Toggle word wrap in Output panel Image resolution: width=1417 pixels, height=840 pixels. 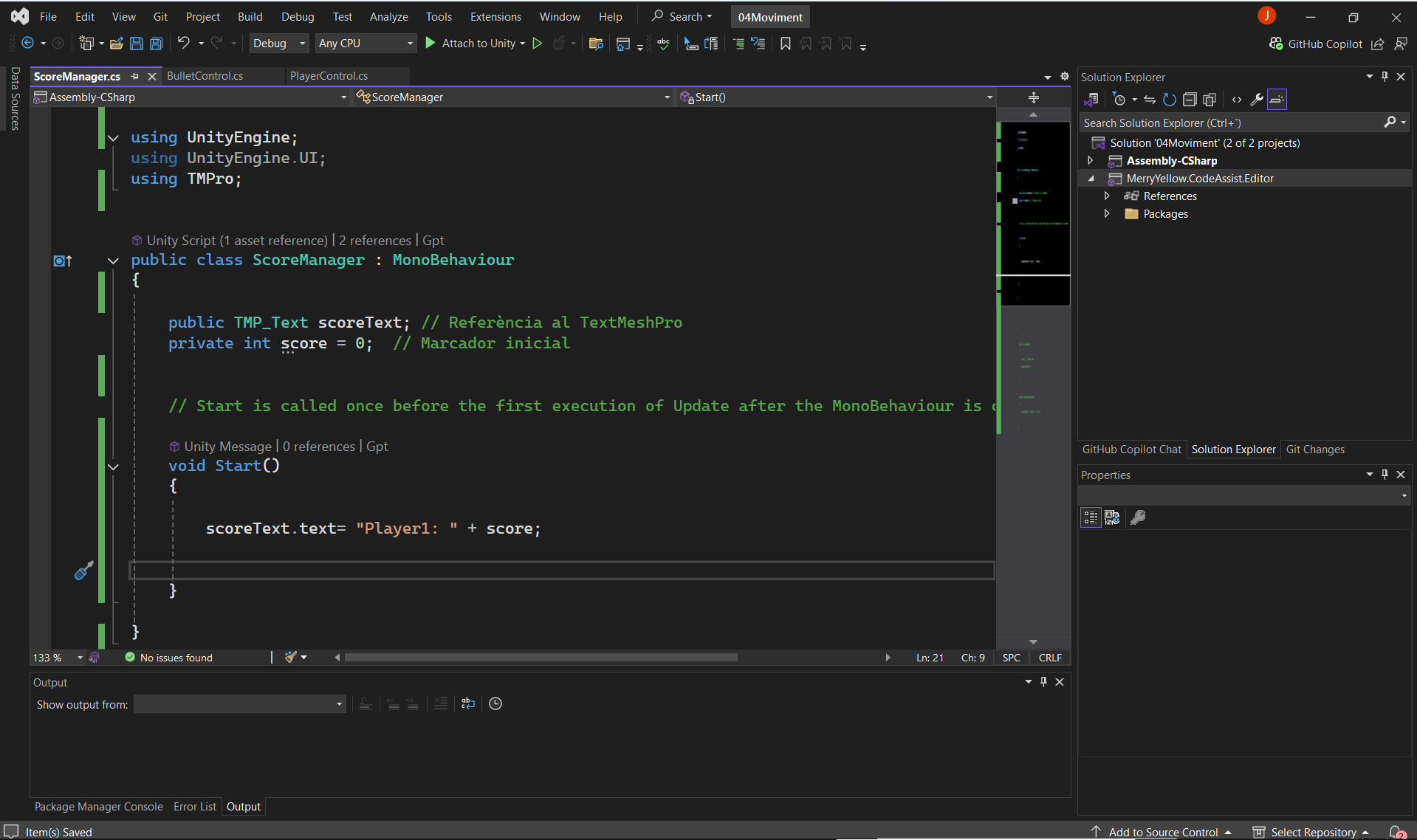[x=467, y=703]
